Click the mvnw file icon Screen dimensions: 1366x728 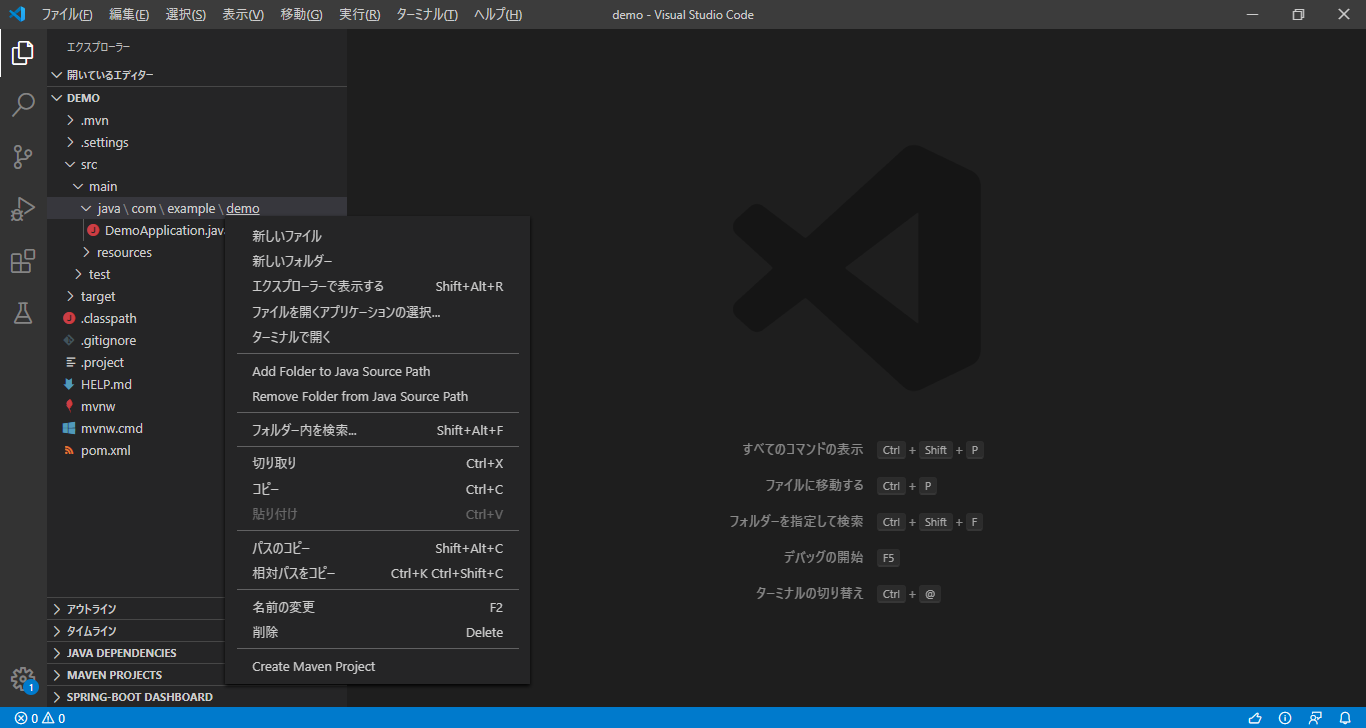pos(69,406)
